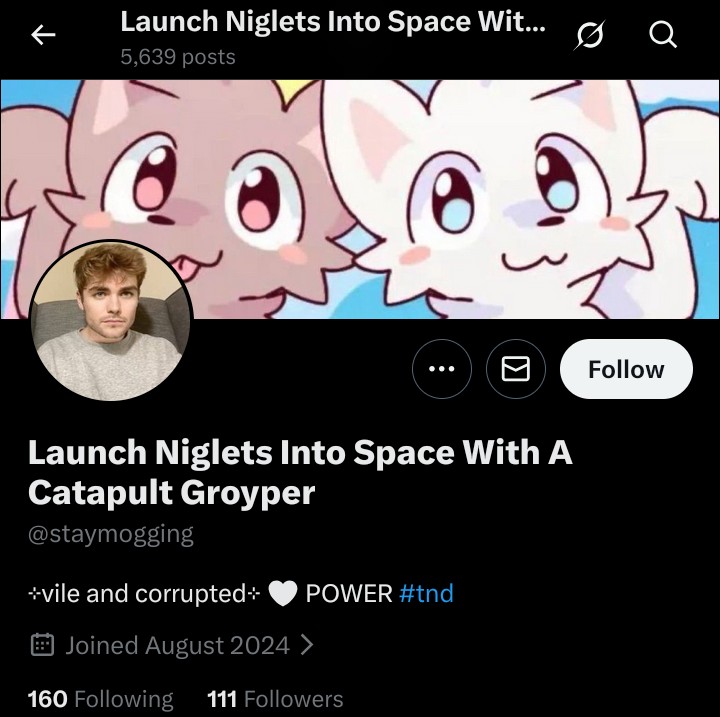
Task: View the 111 Followers list
Action: [274, 699]
